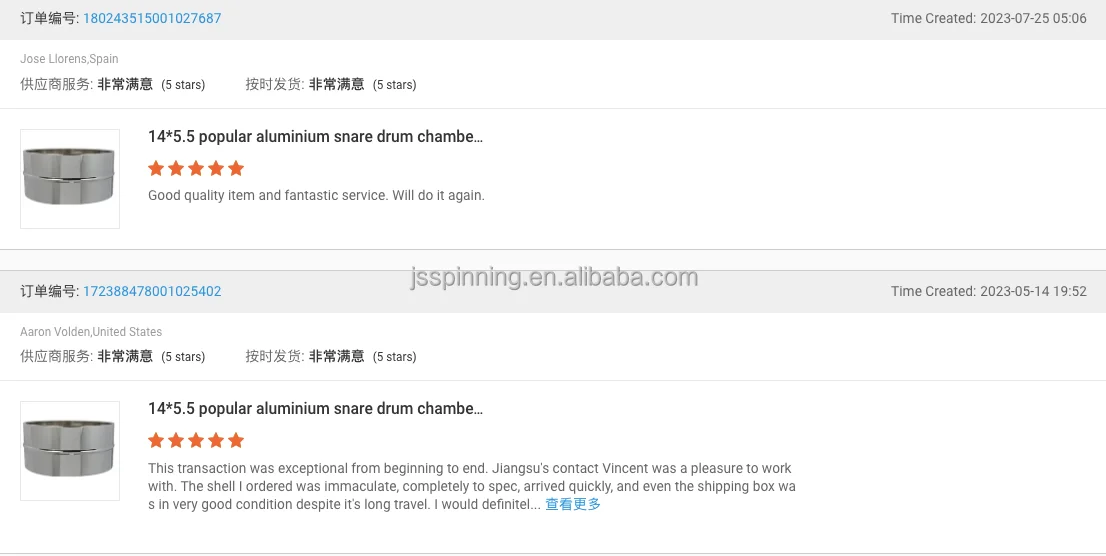The image size is (1106, 556).
Task: Open order number 172388478001025402
Action: [152, 292]
